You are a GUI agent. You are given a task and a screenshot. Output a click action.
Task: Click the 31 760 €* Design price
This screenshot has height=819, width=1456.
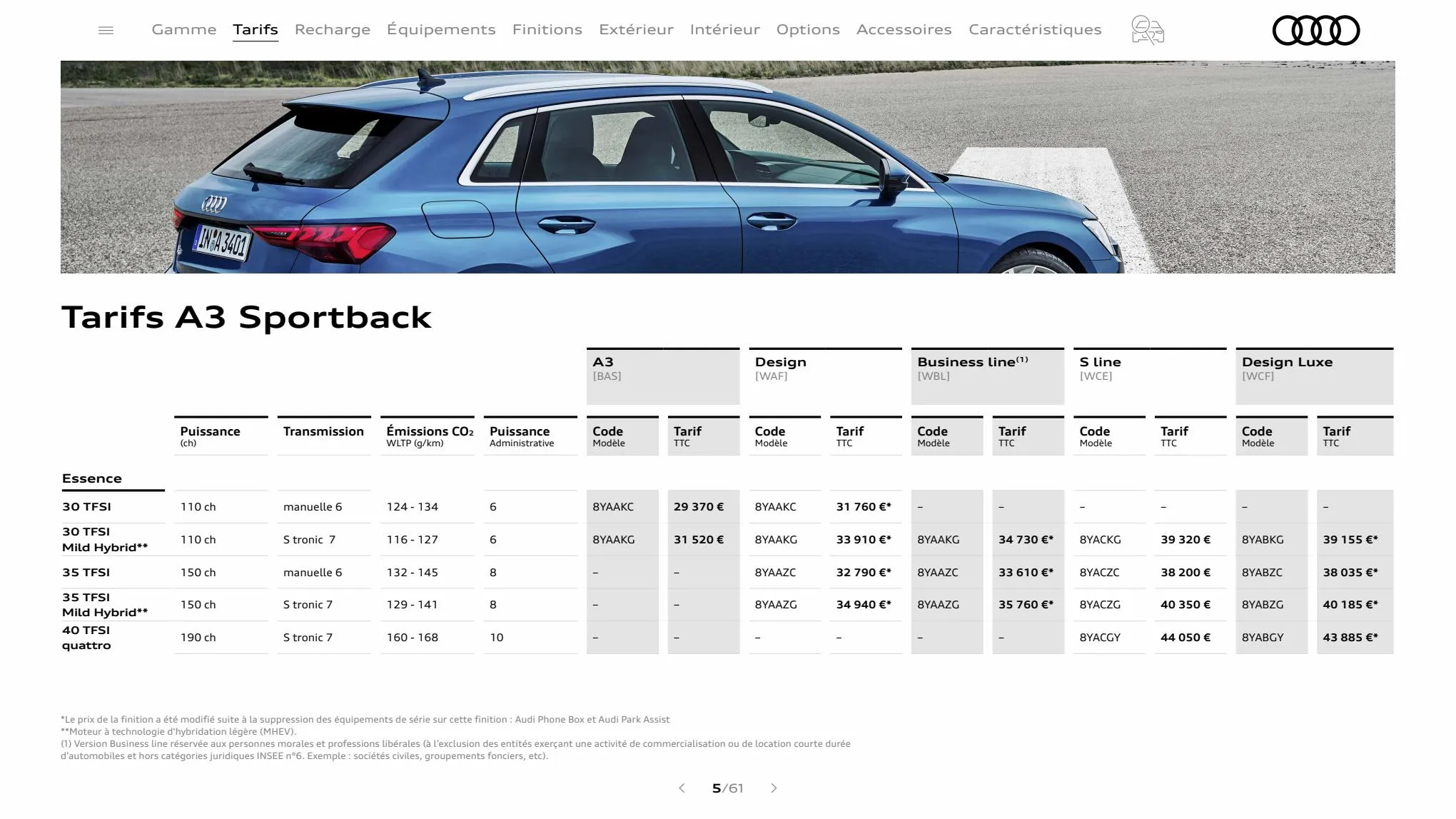pos(864,507)
